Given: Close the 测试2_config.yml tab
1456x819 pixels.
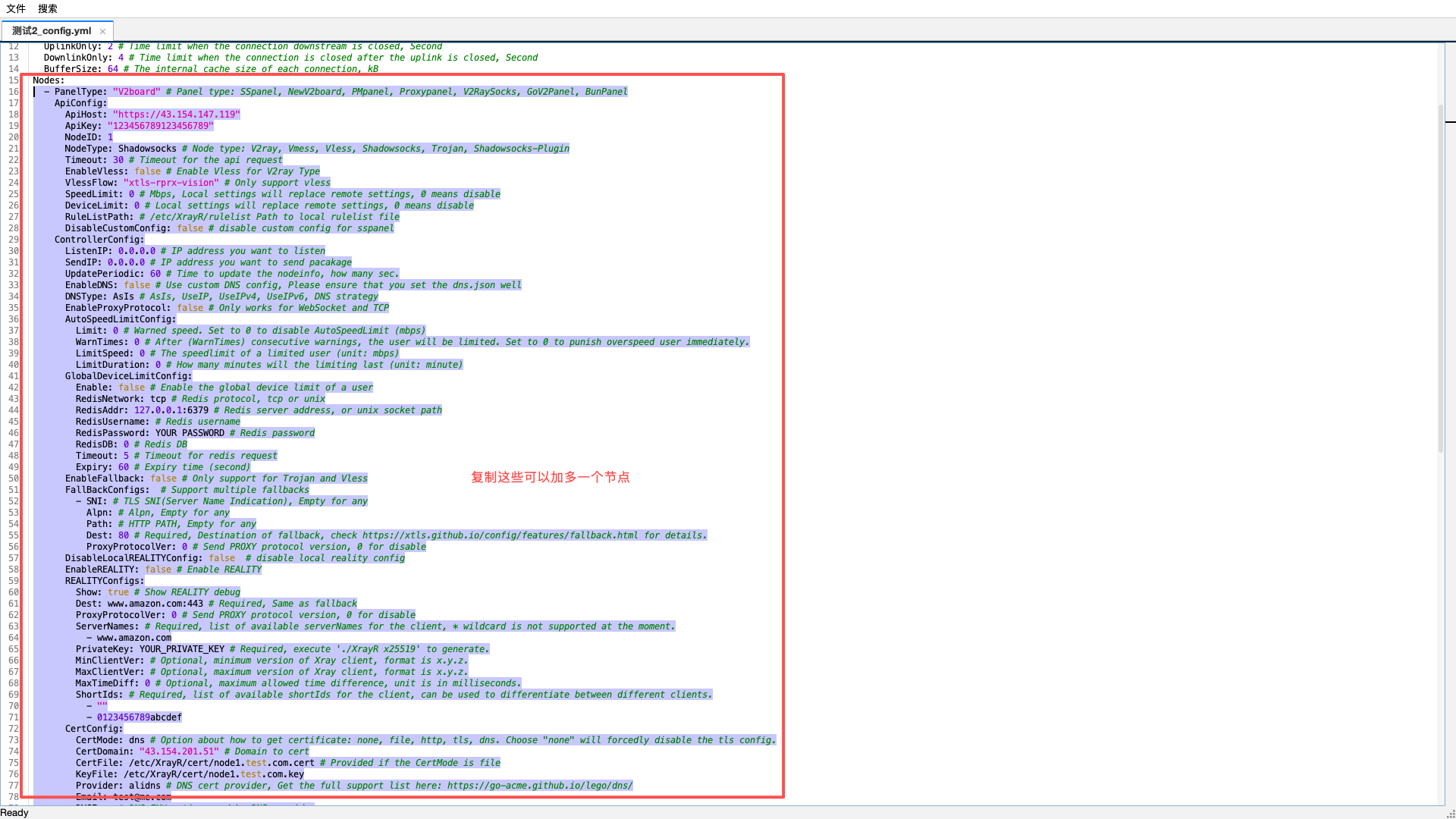Looking at the screenshot, I should point(102,32).
